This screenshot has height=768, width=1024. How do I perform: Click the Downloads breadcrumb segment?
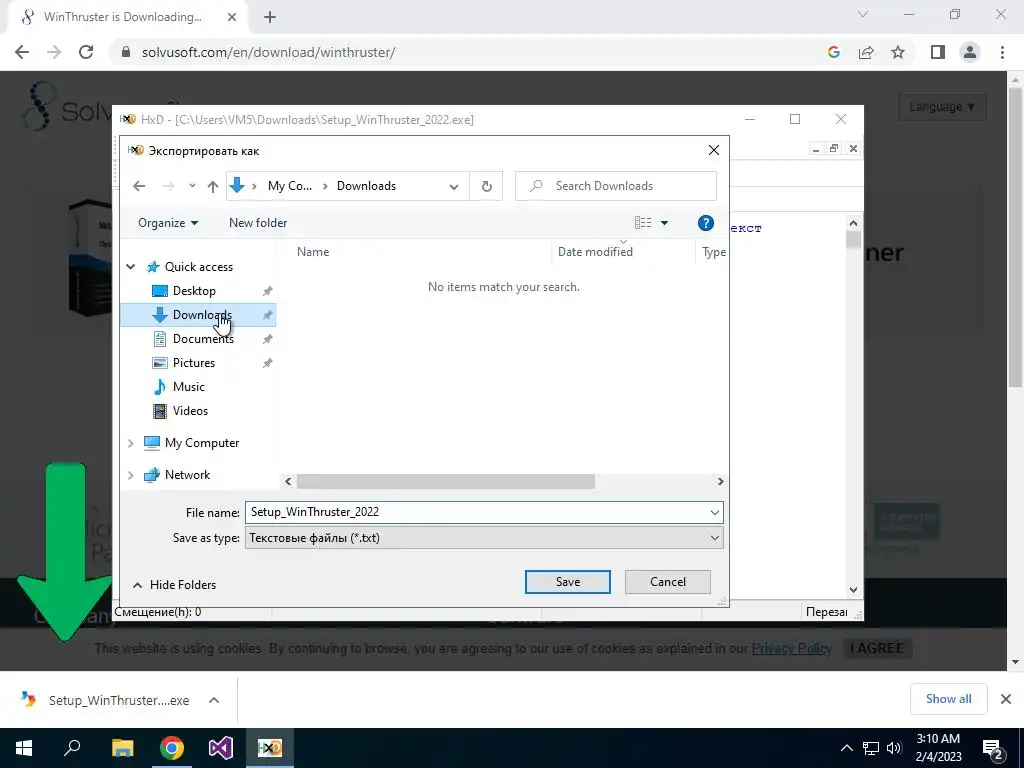click(366, 186)
